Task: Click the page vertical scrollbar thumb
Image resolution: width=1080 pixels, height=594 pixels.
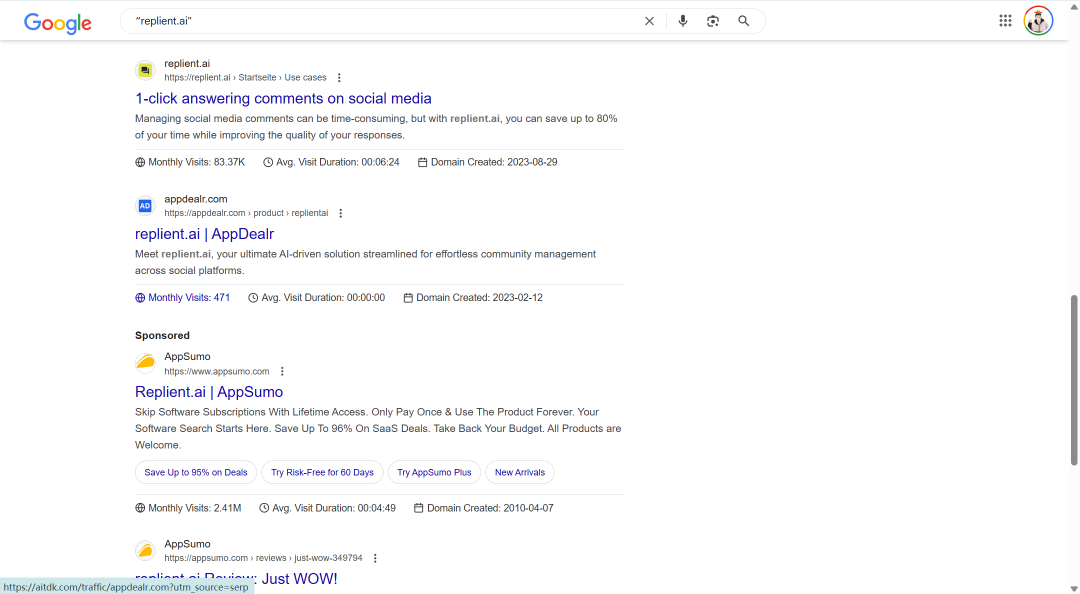Action: [1073, 380]
